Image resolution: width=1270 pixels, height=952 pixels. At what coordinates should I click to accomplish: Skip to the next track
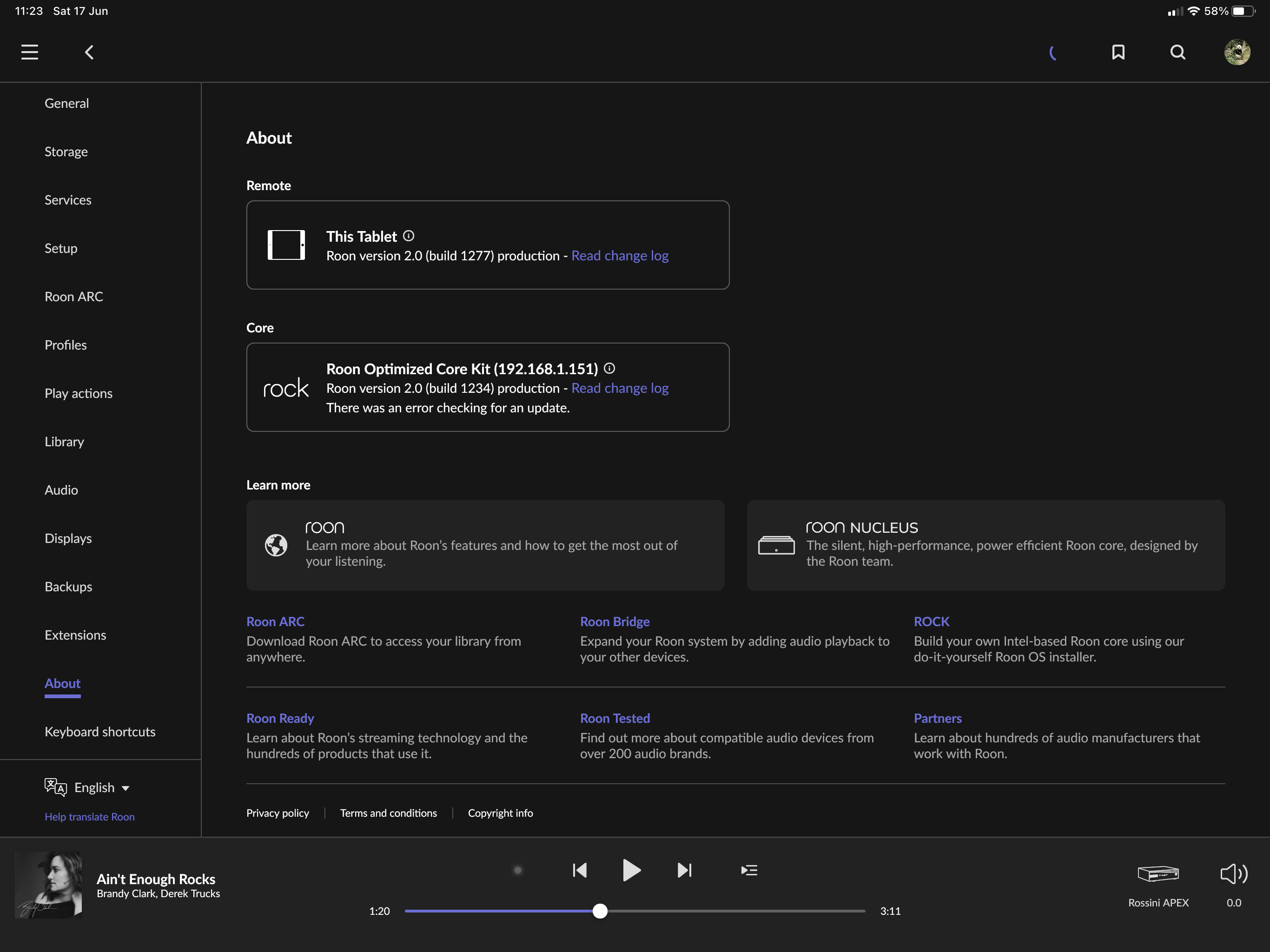[x=684, y=871]
